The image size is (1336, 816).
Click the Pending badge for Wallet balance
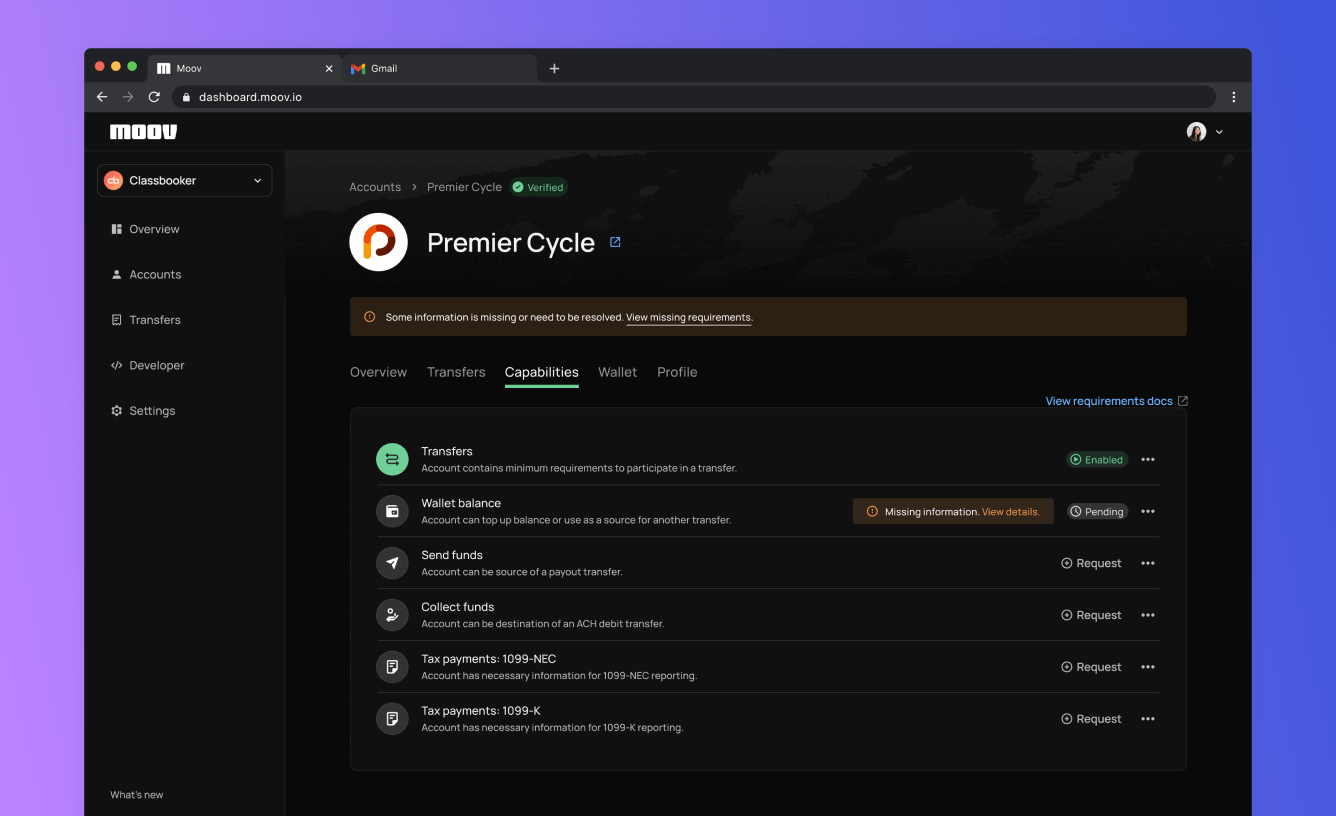(1097, 511)
